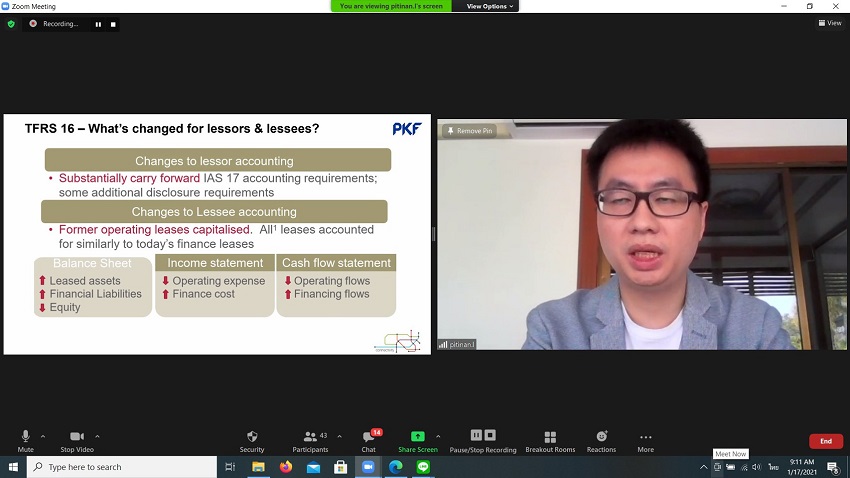Screen dimensions: 850x478
Task: Open the View Options dropdown
Action: tap(490, 6)
